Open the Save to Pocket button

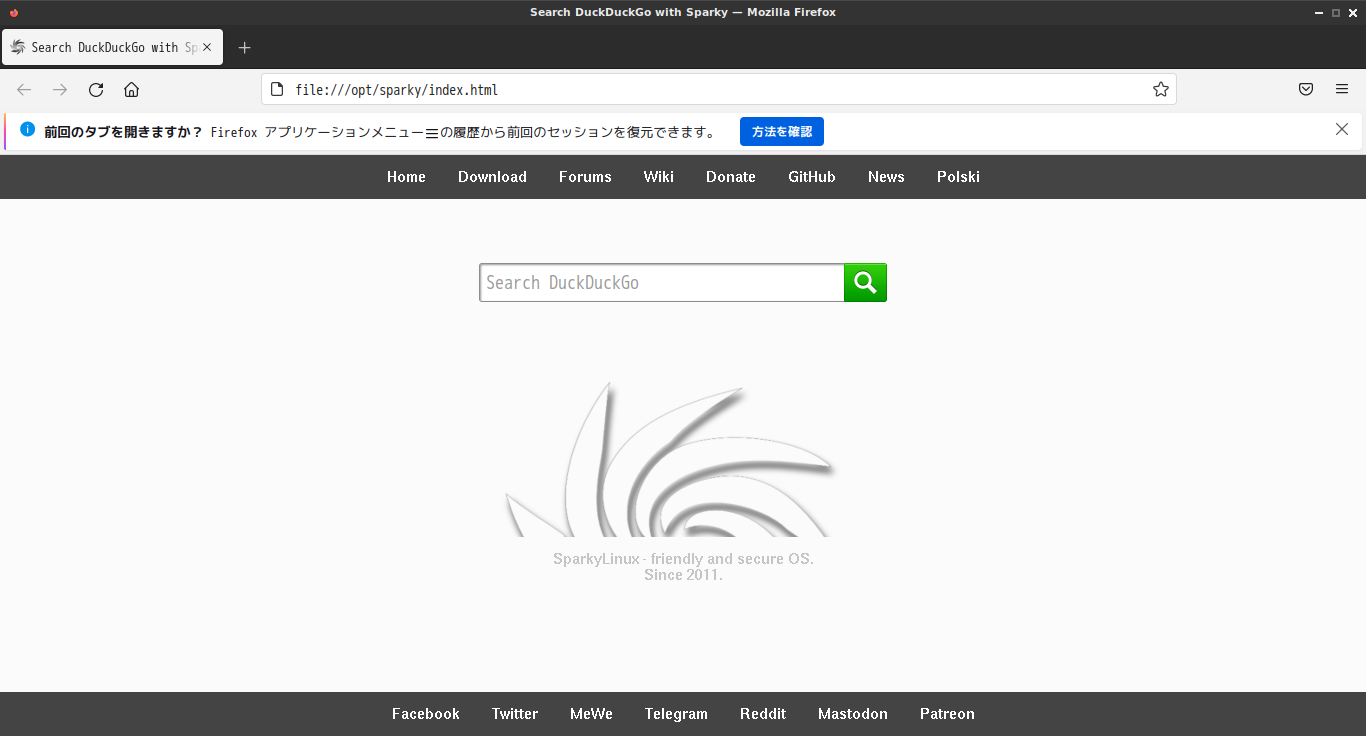(1306, 90)
